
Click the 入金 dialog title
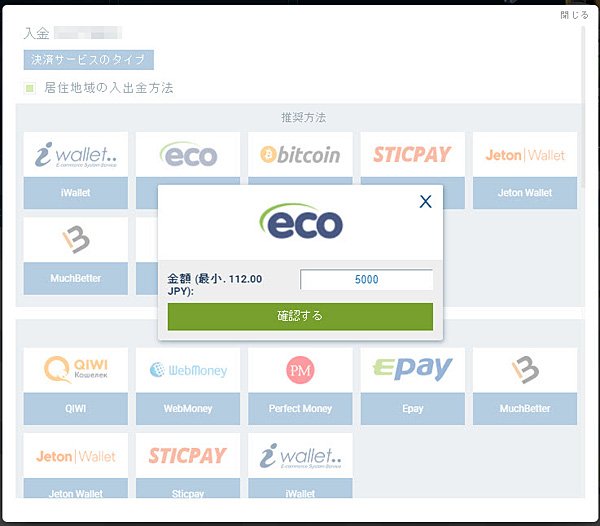pyautogui.click(x=36, y=33)
